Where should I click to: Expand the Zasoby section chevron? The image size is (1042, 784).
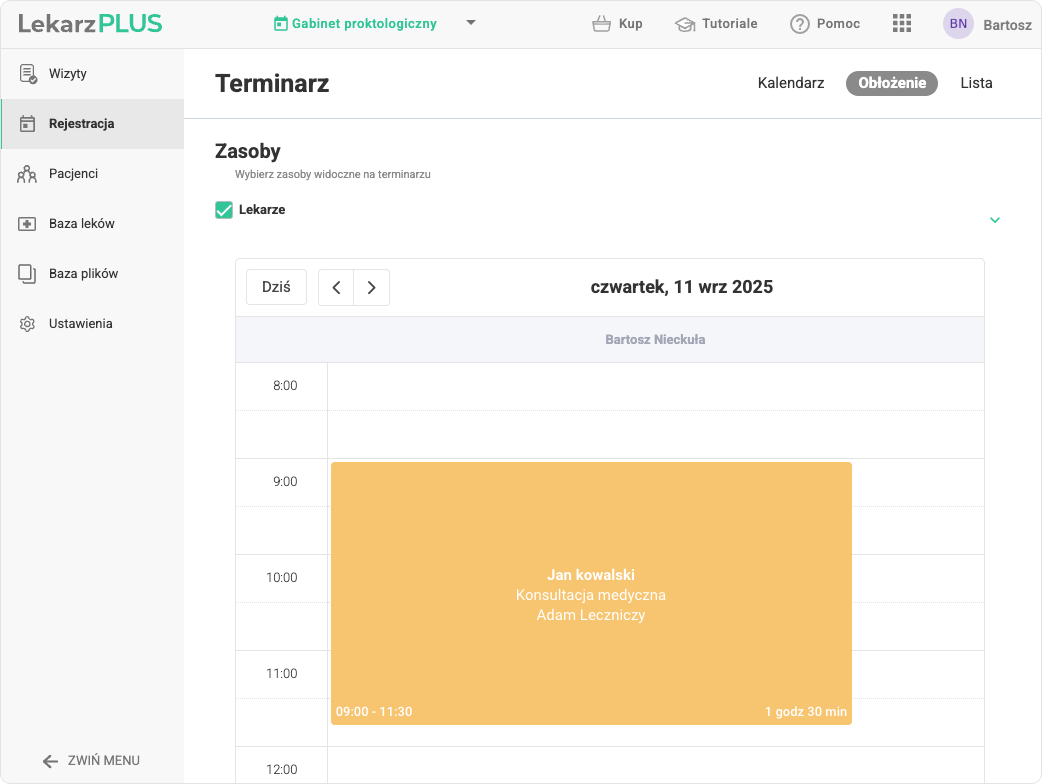click(995, 220)
